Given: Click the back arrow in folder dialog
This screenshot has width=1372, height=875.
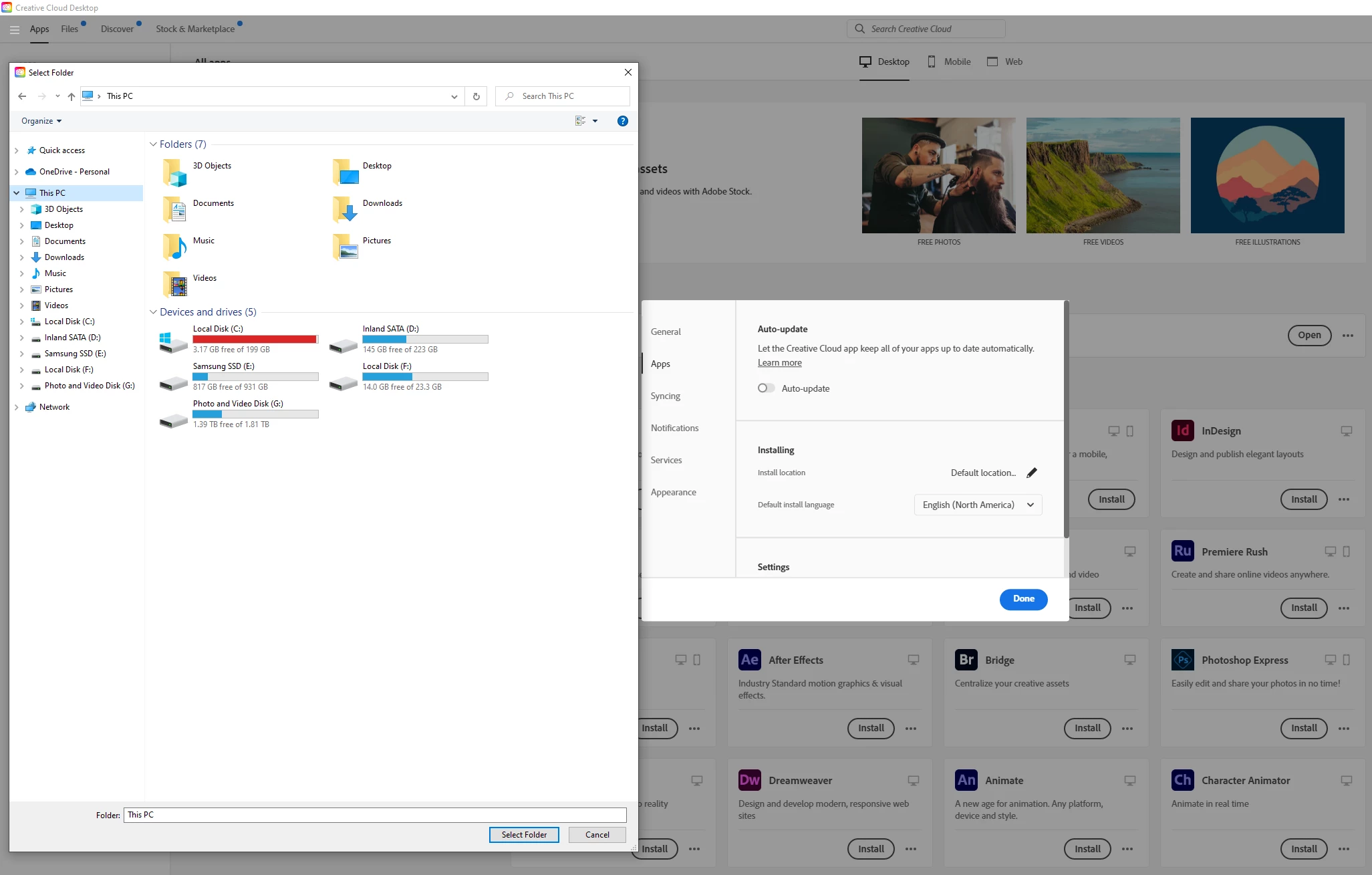Looking at the screenshot, I should click(22, 96).
